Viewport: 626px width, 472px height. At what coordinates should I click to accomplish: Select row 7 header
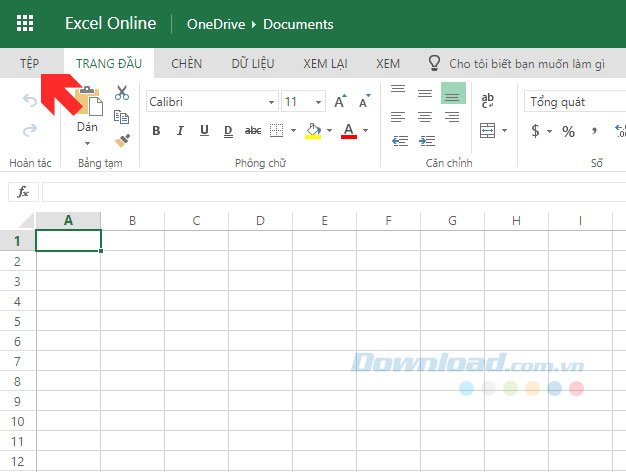18,361
